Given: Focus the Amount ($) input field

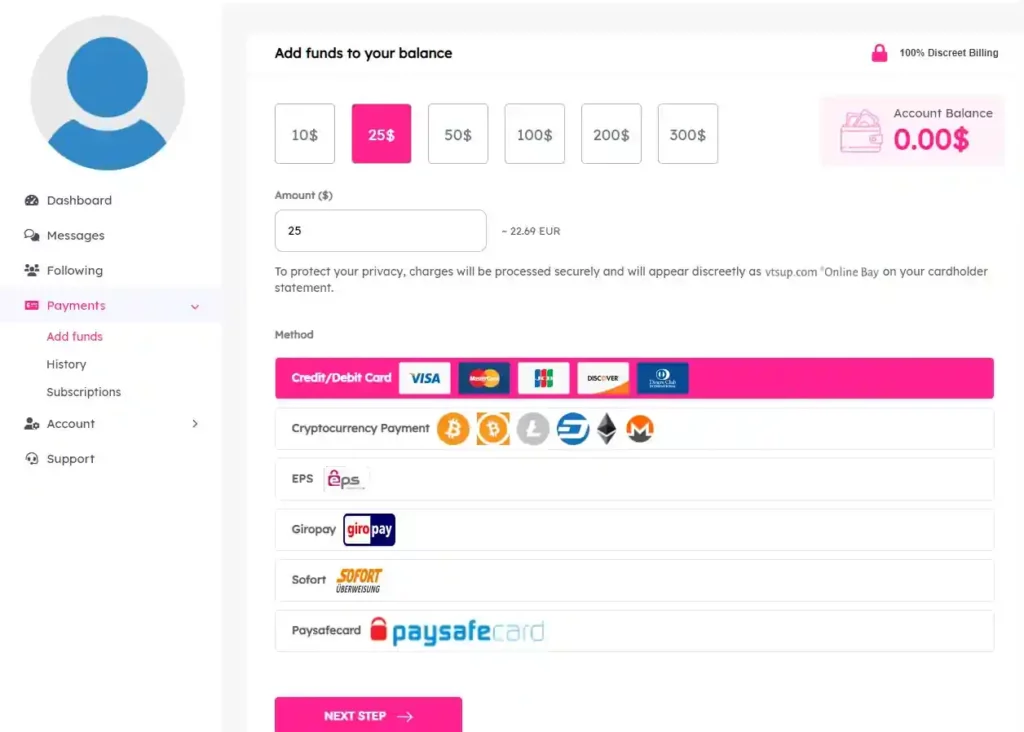Looking at the screenshot, I should click(x=380, y=231).
